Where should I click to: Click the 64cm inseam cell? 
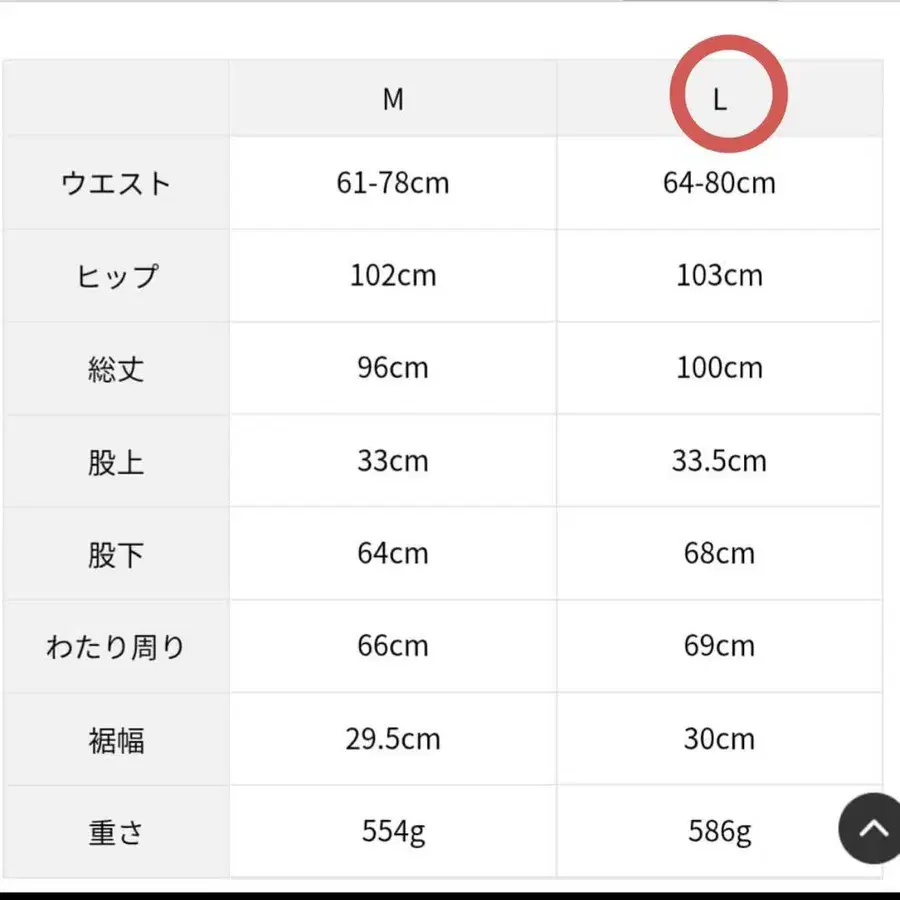click(393, 554)
